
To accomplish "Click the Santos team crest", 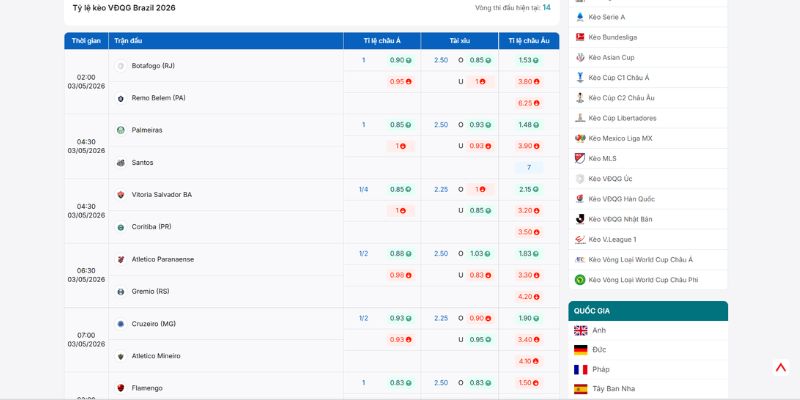I will (x=120, y=163).
